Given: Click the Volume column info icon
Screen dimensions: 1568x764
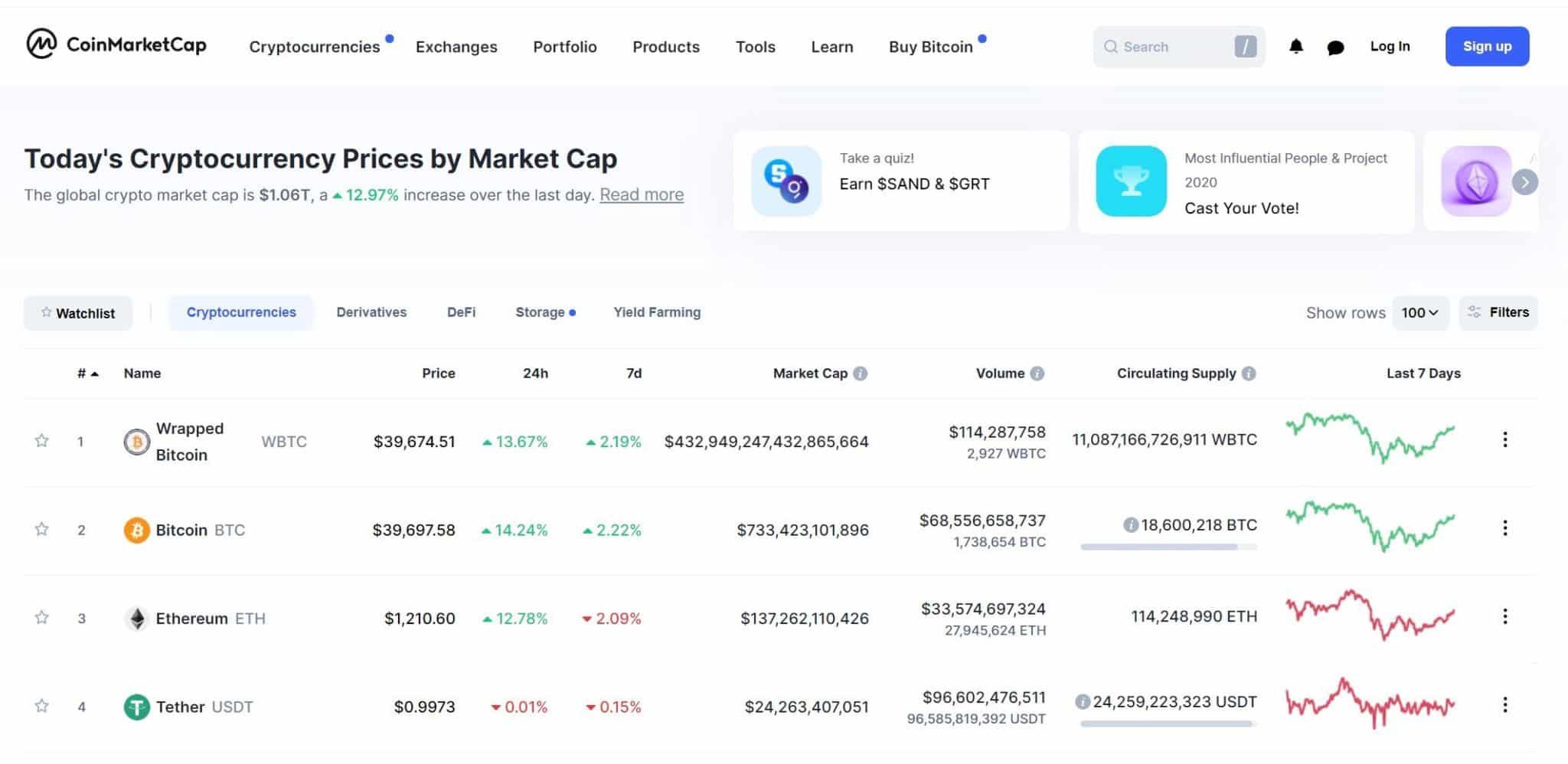Looking at the screenshot, I should (1037, 374).
